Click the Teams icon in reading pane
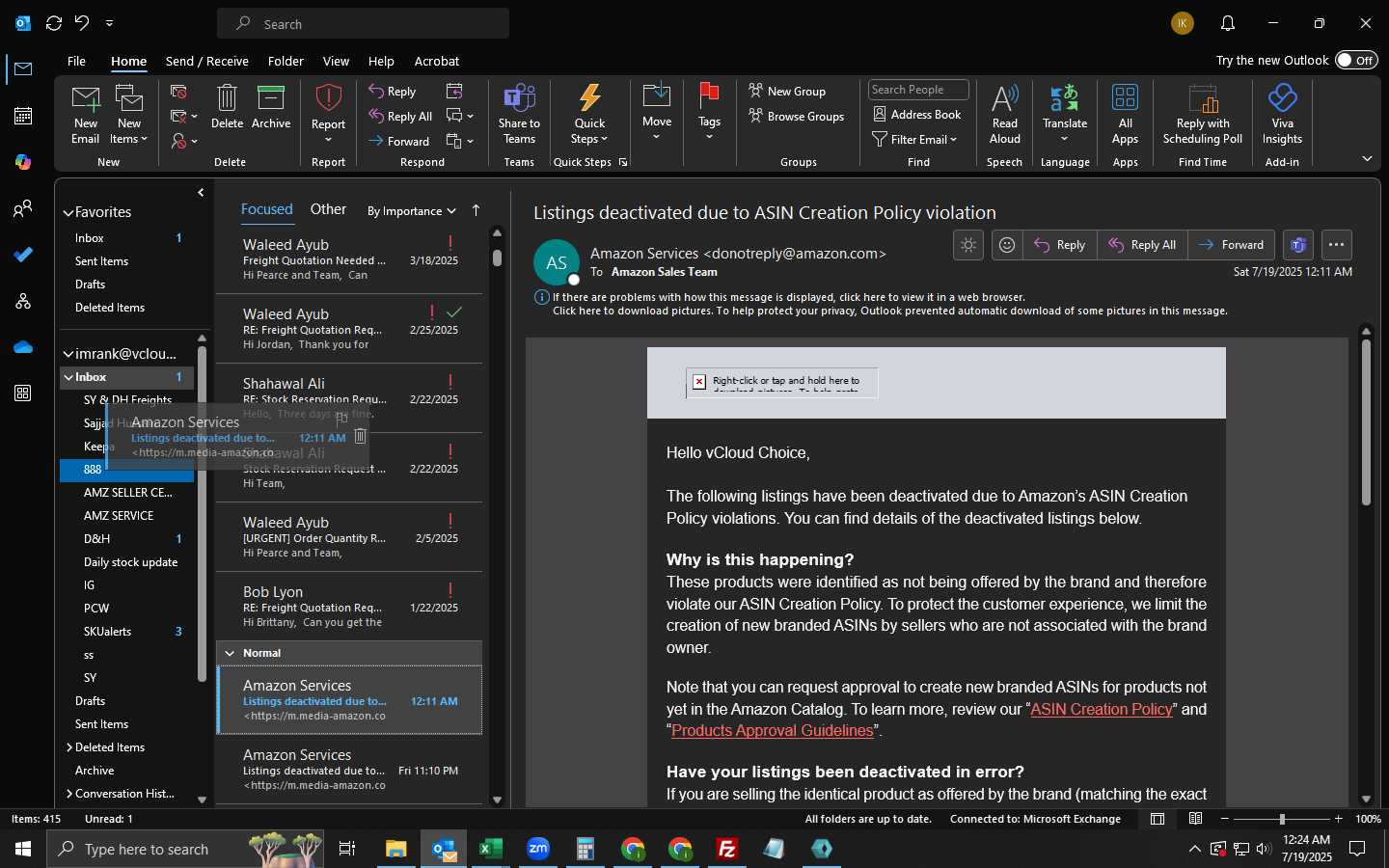This screenshot has width=1389, height=868. click(x=1298, y=245)
